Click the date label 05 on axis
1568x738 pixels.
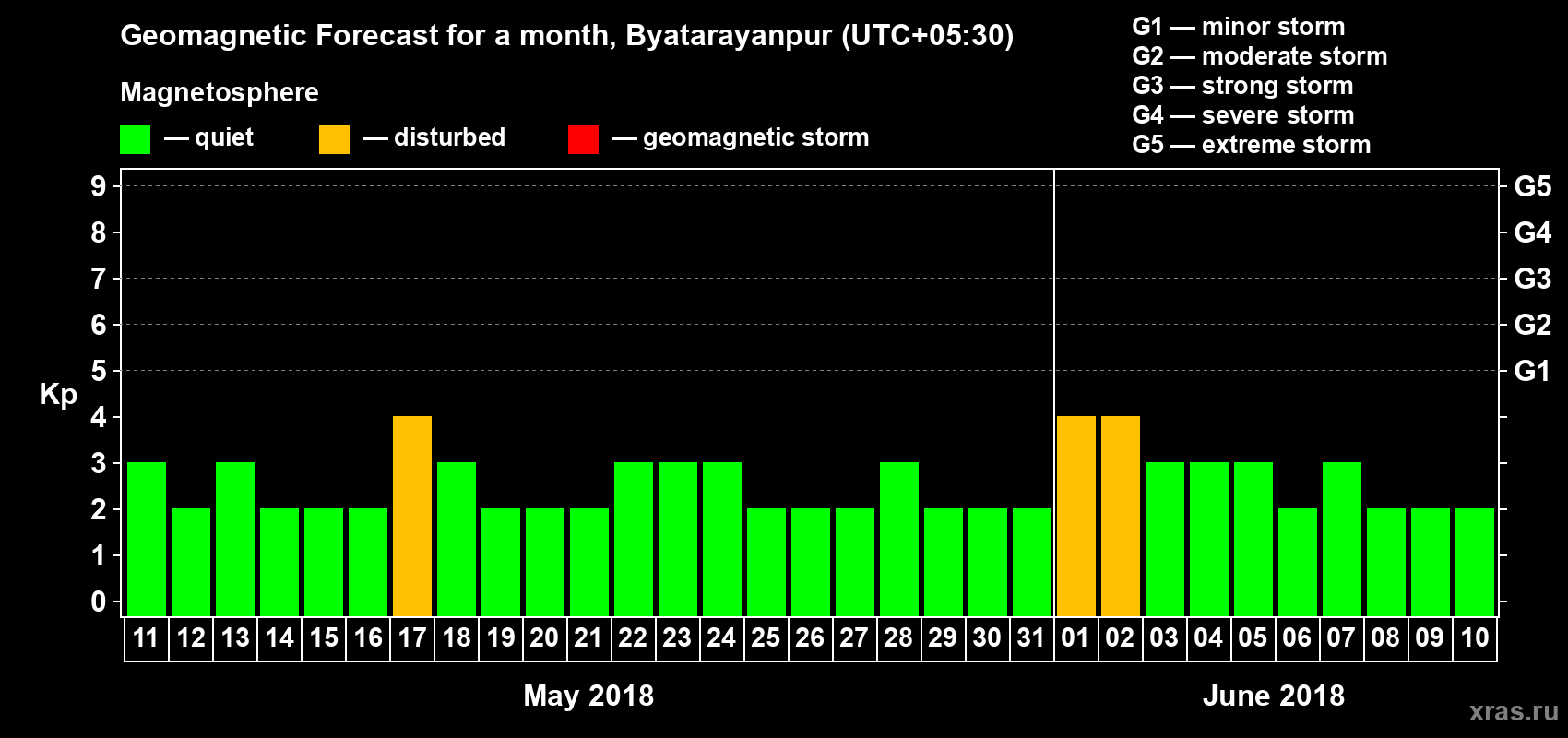point(1253,637)
